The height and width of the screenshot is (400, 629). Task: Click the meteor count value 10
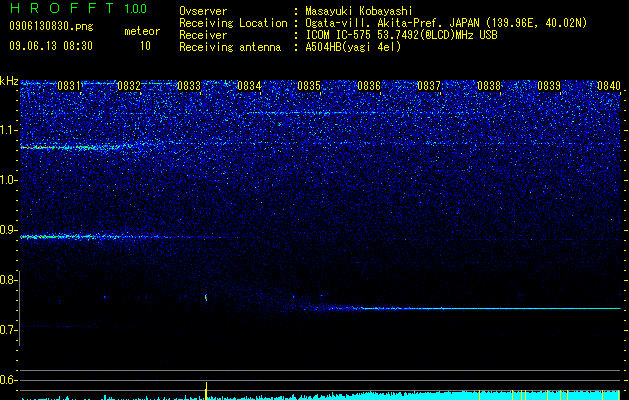coord(145,46)
